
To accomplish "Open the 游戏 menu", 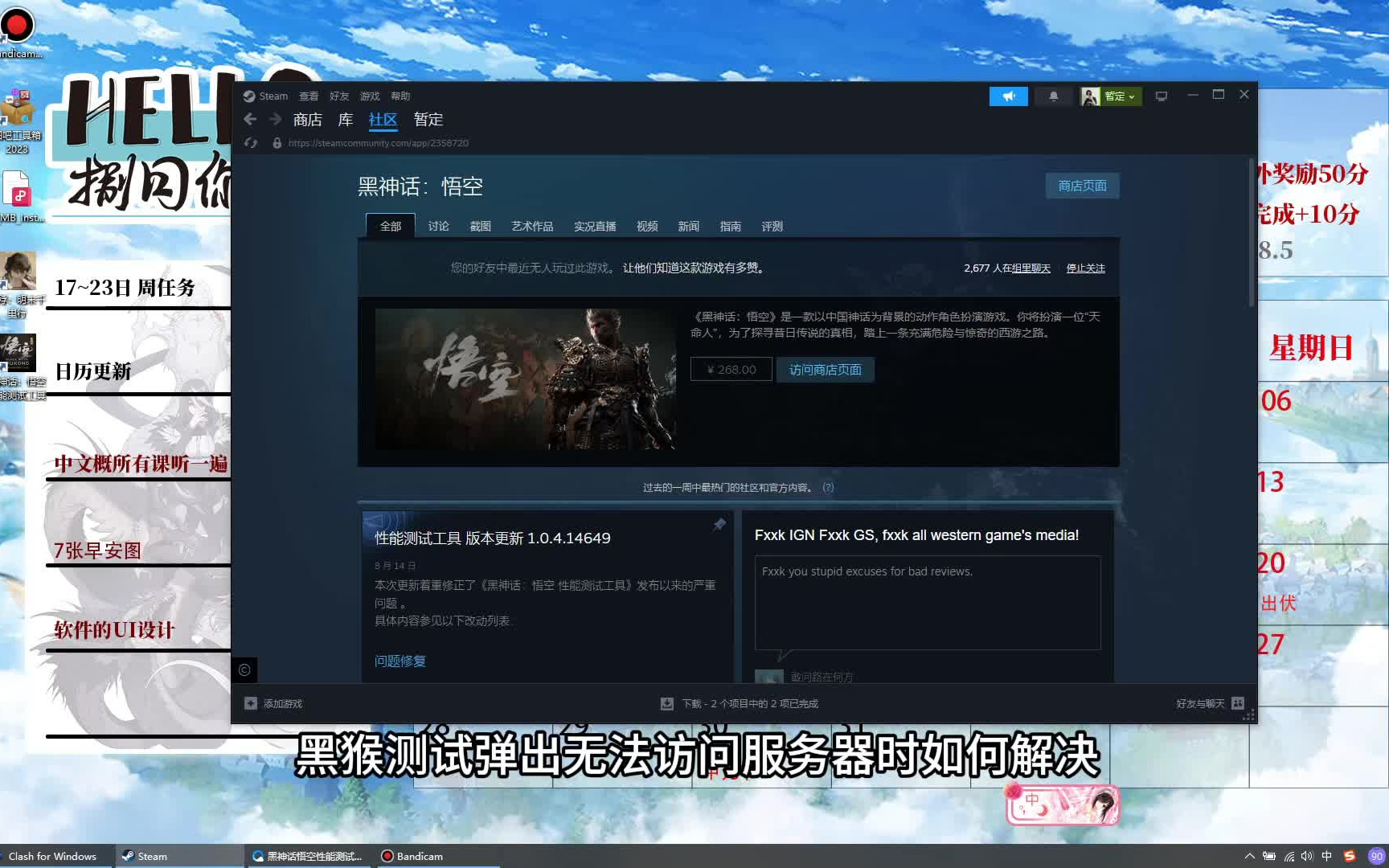I will tap(370, 96).
